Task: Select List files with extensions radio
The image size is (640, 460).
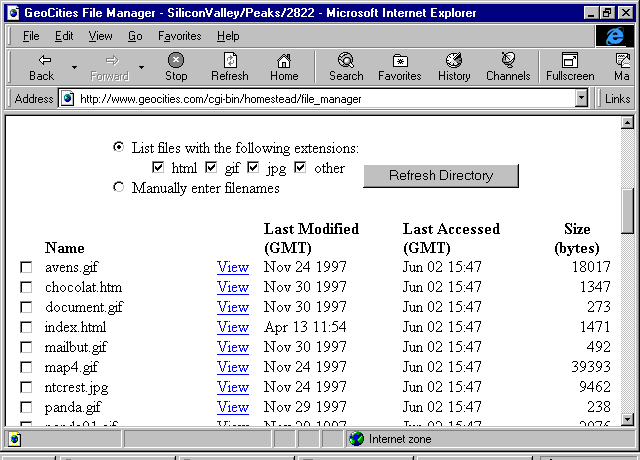Action: click(x=118, y=147)
